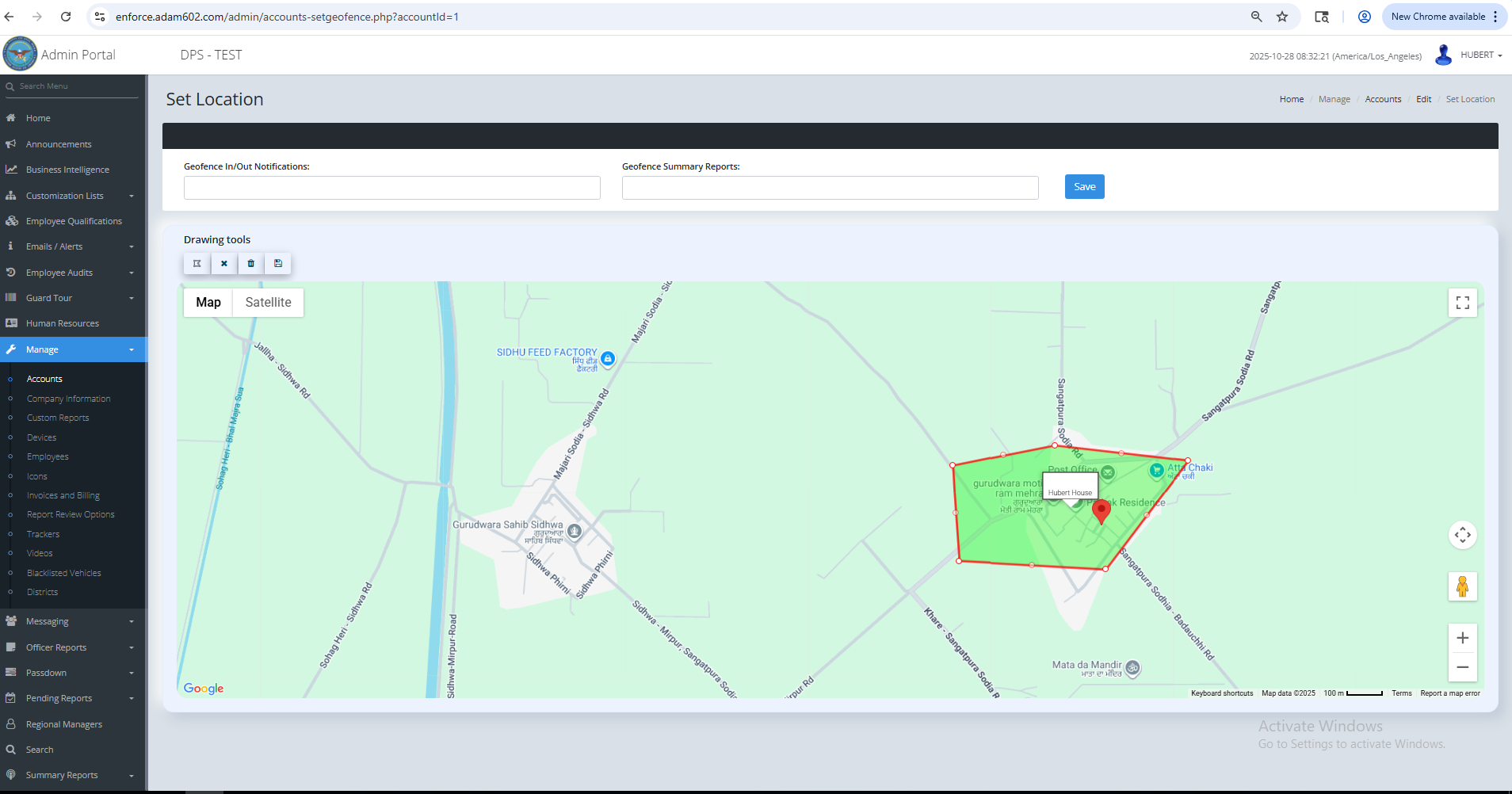This screenshot has height=794, width=1512.
Task: Click the Save button for geofence reports
Action: (1084, 186)
